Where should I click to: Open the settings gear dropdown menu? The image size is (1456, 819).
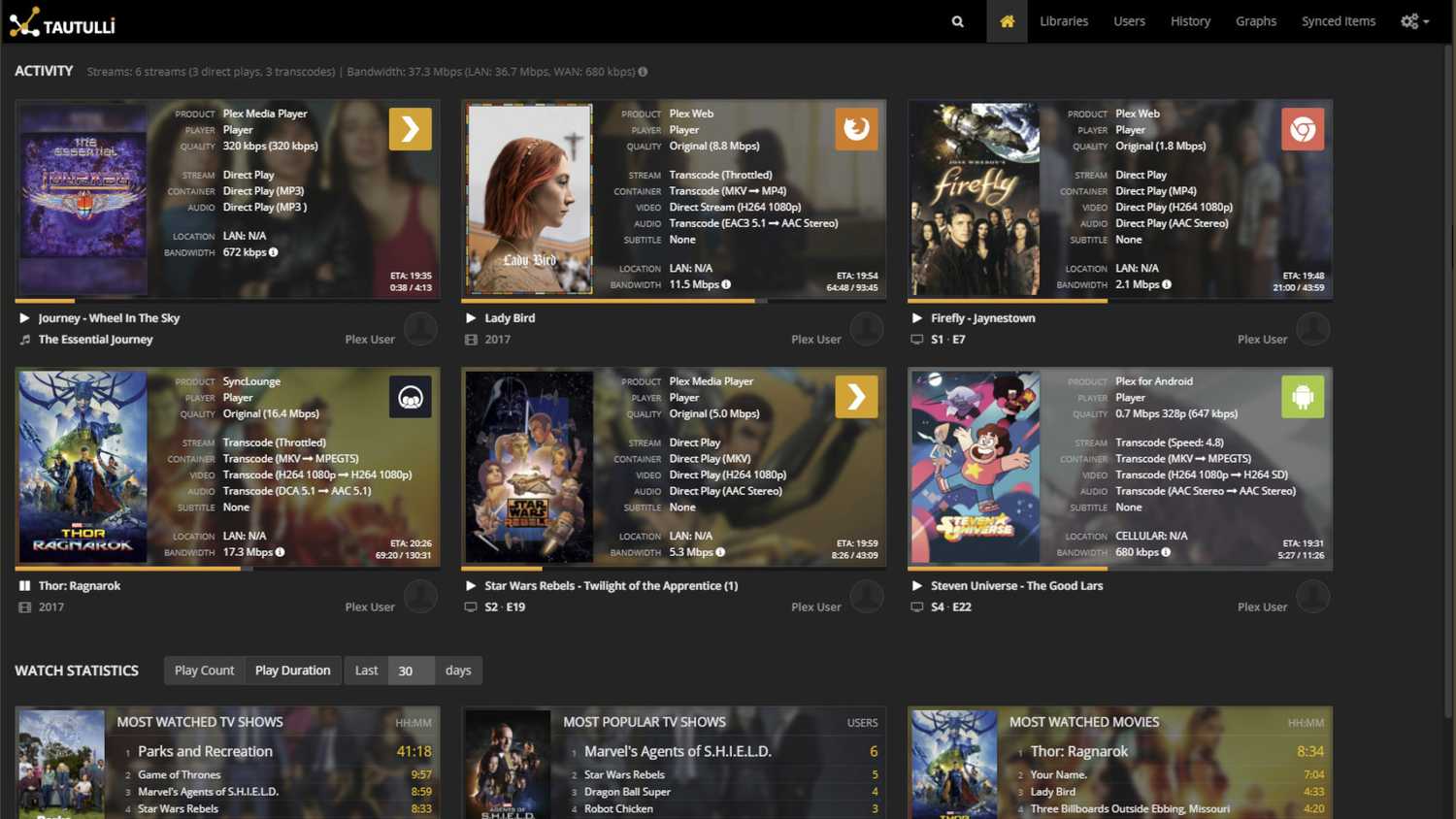[1414, 20]
